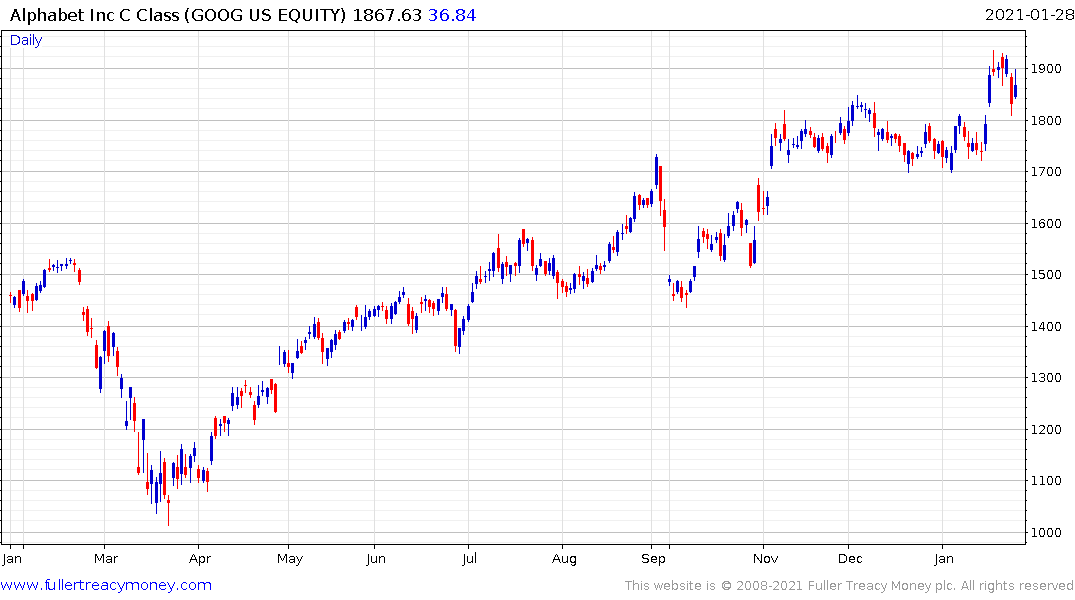Click the 1000 price axis label
Image resolution: width=1075 pixels, height=600 pixels.
tap(1046, 533)
